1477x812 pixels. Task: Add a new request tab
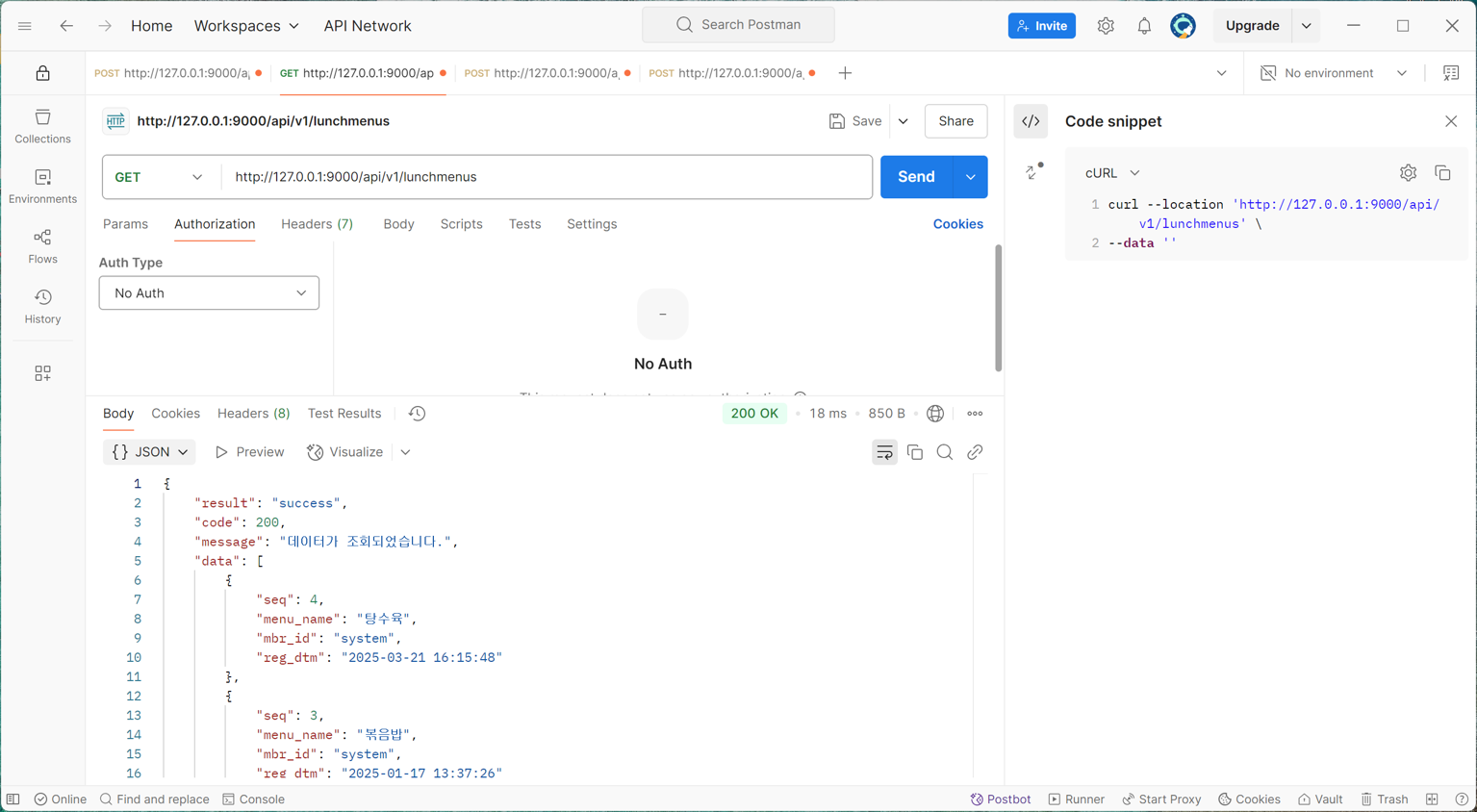tap(845, 73)
